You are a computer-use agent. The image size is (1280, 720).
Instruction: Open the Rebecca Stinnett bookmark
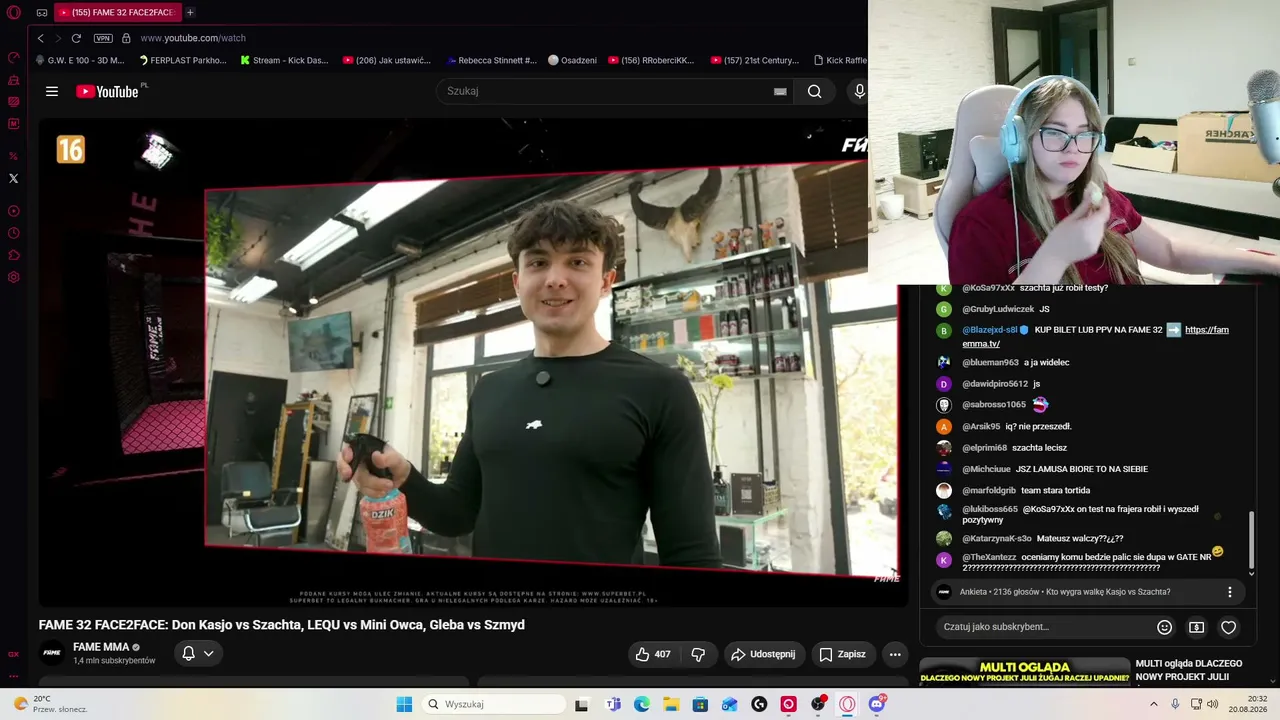pyautogui.click(x=492, y=60)
